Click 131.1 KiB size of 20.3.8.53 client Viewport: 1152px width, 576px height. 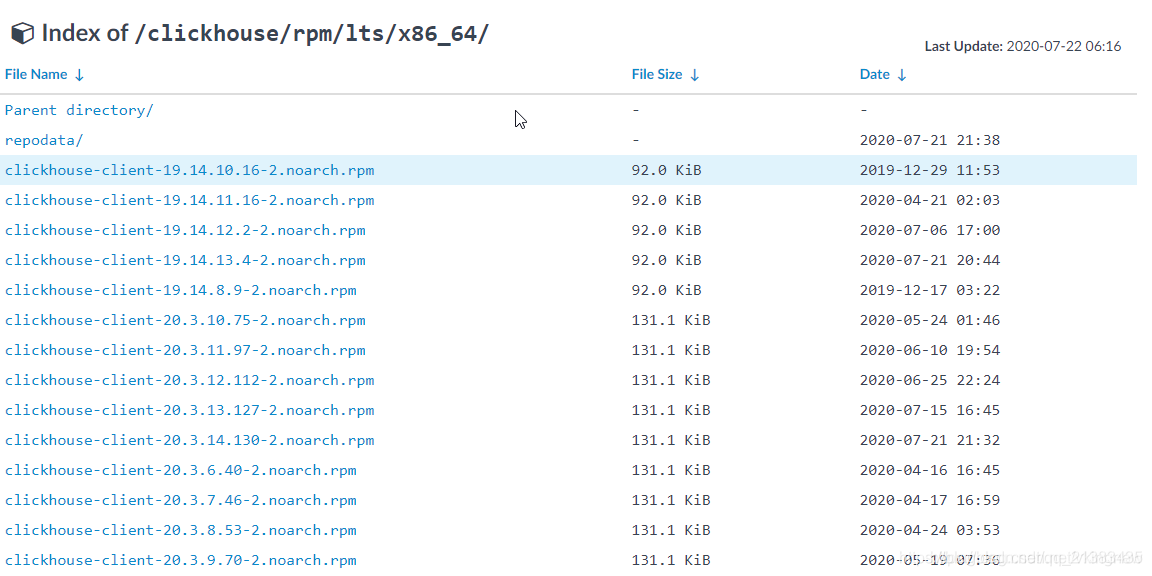tap(671, 530)
